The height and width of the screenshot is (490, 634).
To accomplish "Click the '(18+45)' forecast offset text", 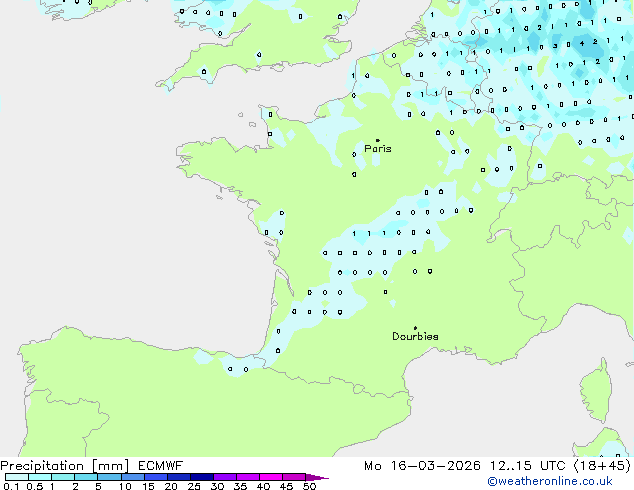I will (602, 466).
